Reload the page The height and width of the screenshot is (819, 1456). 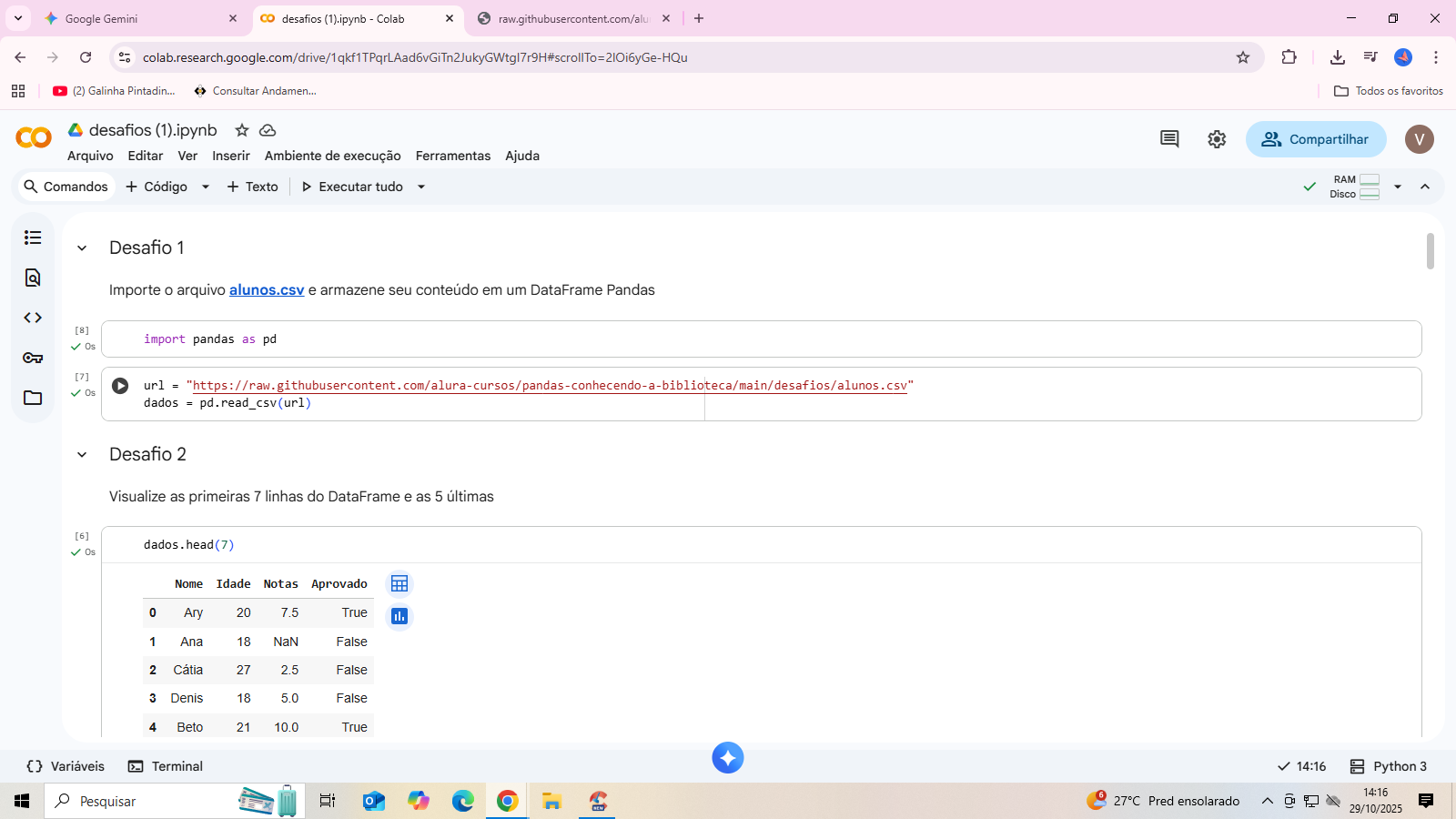click(86, 57)
